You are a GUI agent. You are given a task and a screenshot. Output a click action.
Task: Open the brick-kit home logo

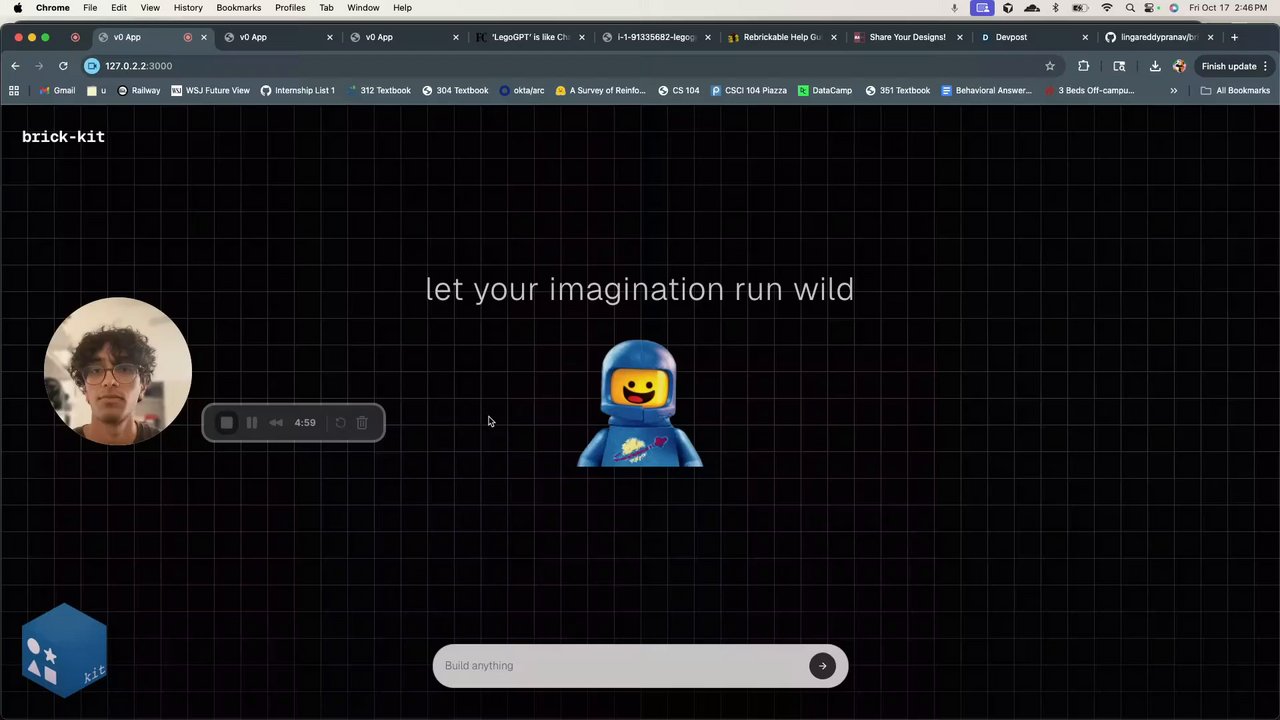(63, 137)
